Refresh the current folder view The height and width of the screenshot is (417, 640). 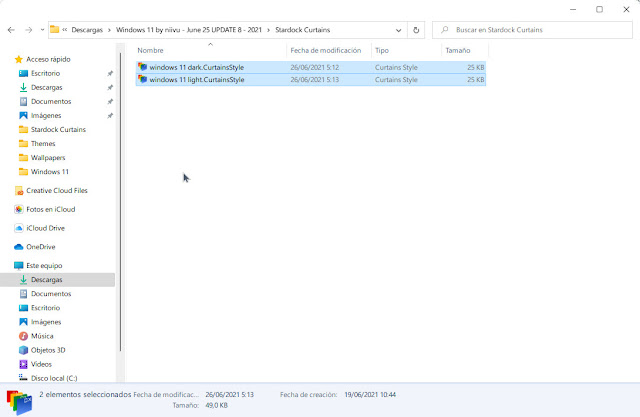[x=416, y=30]
